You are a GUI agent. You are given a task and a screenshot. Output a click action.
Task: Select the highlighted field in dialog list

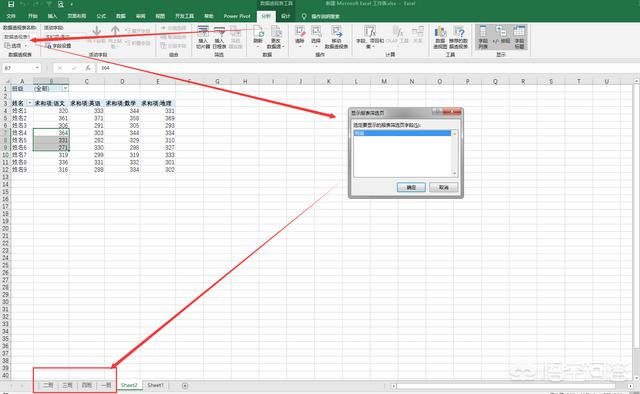(x=402, y=133)
